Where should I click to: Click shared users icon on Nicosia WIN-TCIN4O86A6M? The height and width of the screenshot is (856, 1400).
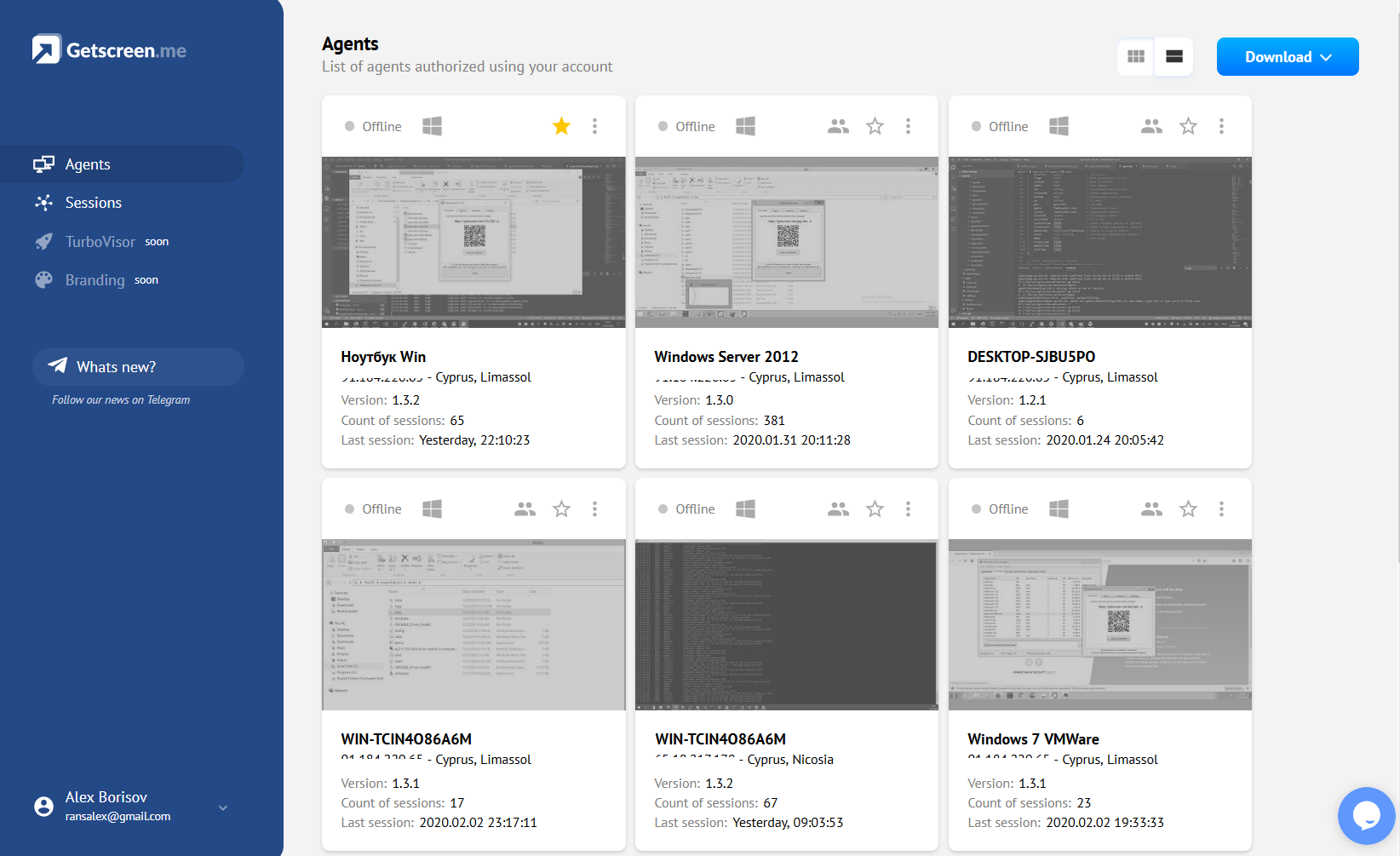[x=838, y=508]
